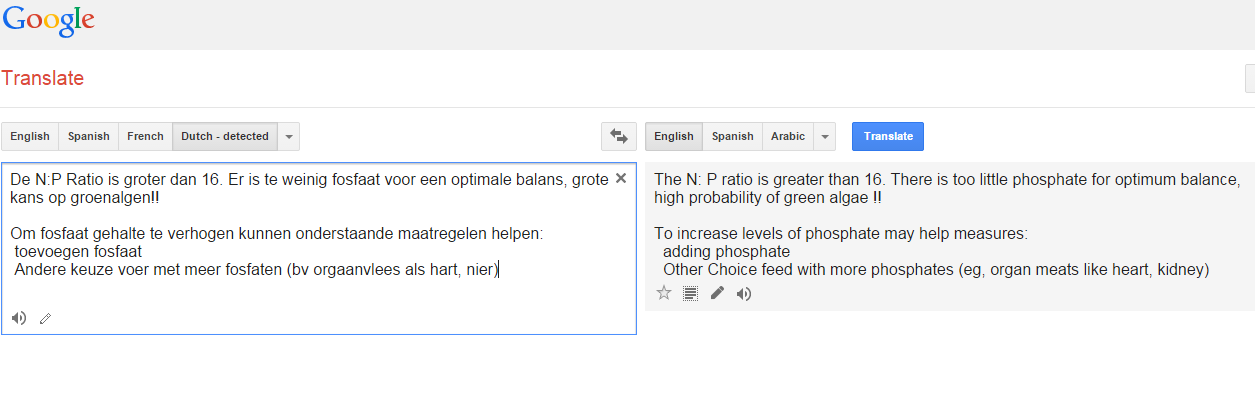Screen dimensions: 1255x398
Task: Open handwriting pencil under source text
Action: (45, 318)
